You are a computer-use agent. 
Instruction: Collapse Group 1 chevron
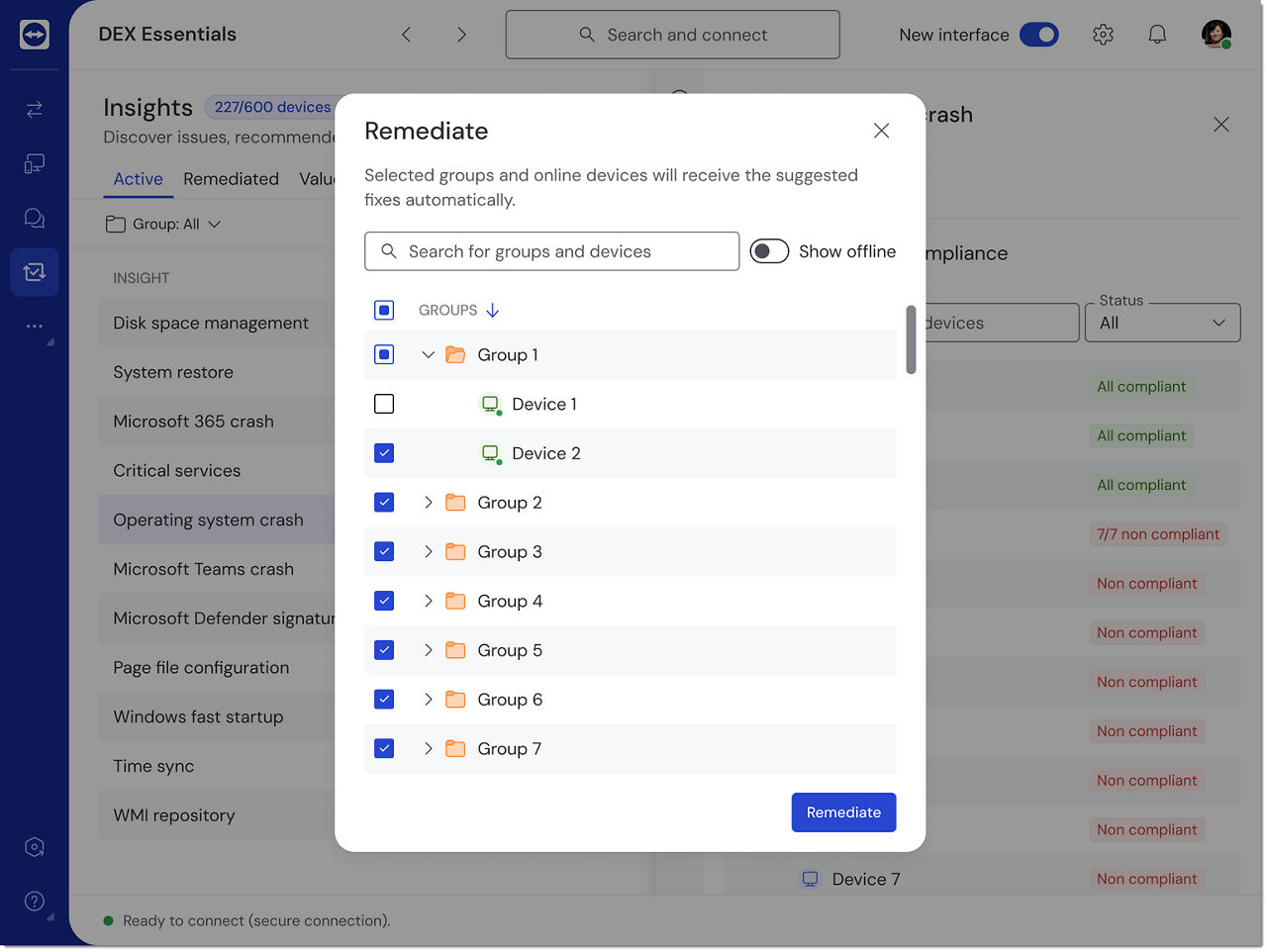(x=428, y=354)
